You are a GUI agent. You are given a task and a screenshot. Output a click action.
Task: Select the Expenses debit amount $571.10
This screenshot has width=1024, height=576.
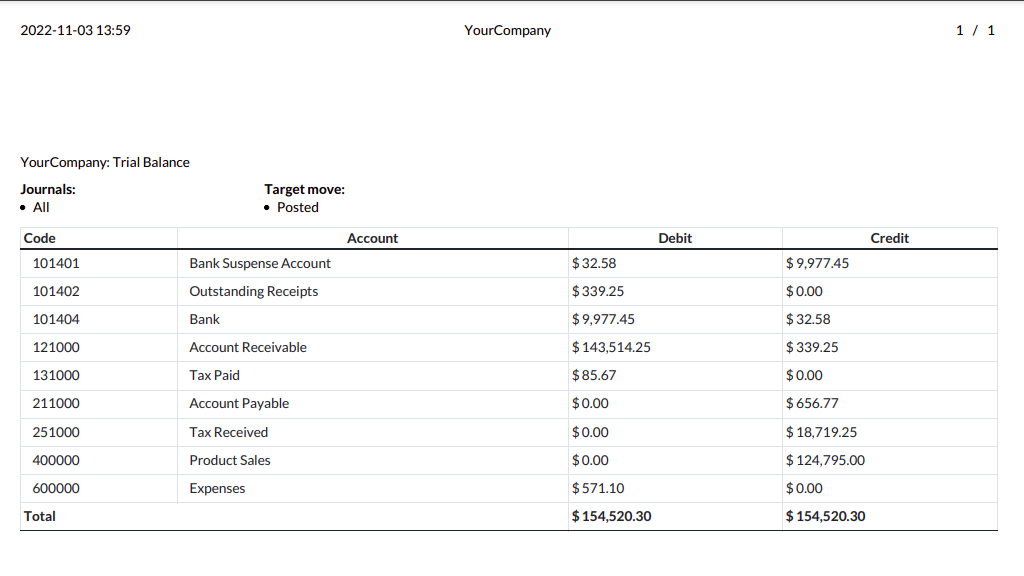click(597, 488)
